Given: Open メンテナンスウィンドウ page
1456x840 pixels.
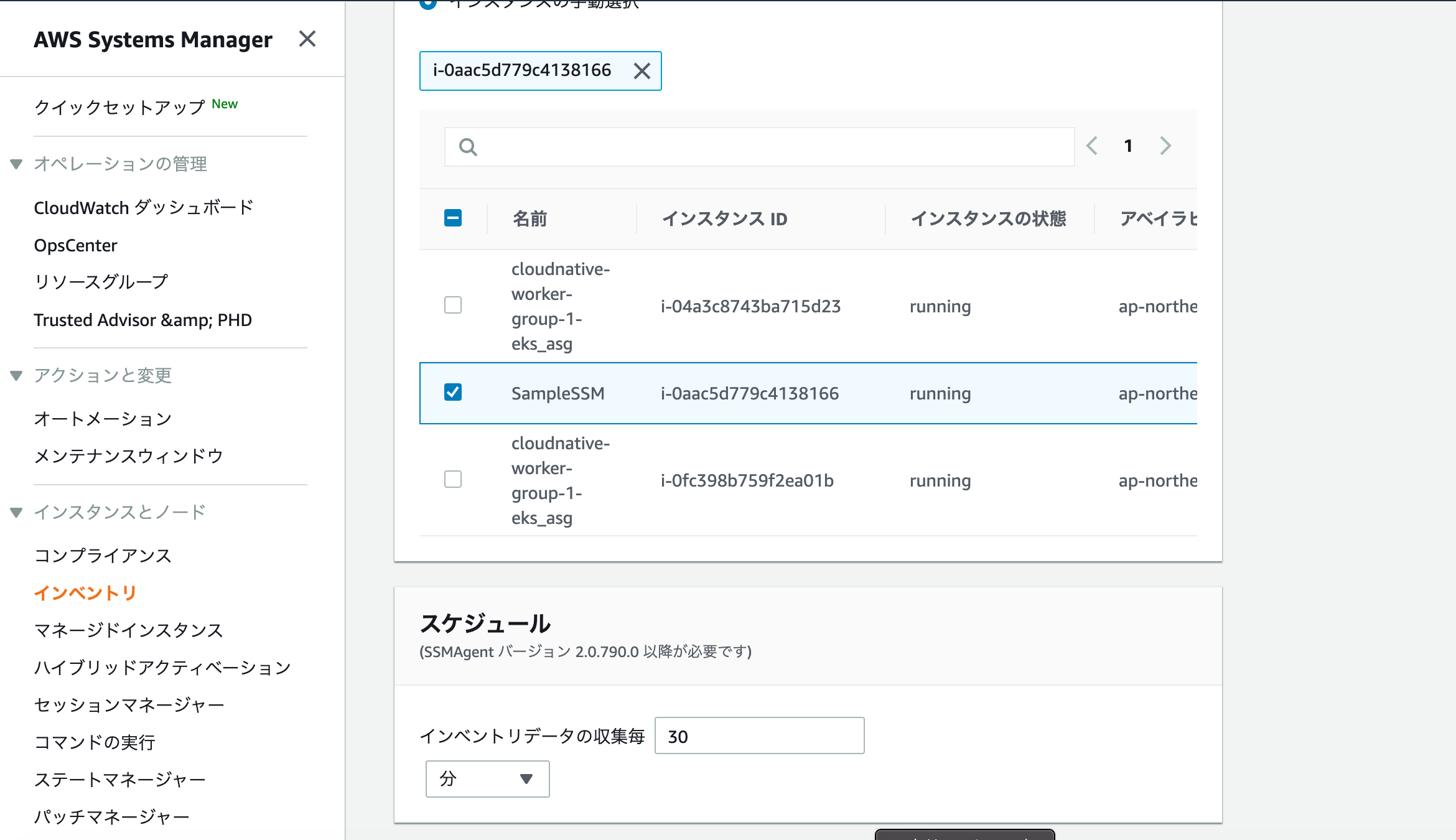Looking at the screenshot, I should tap(128, 456).
